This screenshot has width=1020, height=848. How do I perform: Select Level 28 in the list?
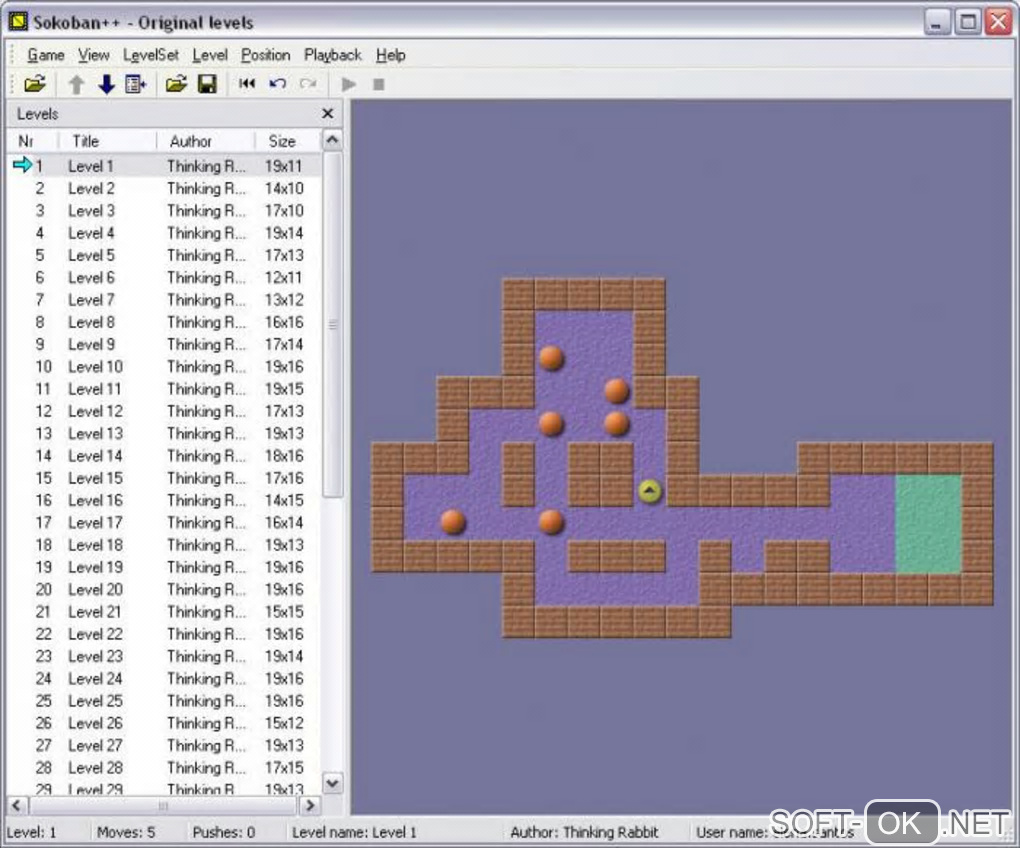(x=165, y=767)
